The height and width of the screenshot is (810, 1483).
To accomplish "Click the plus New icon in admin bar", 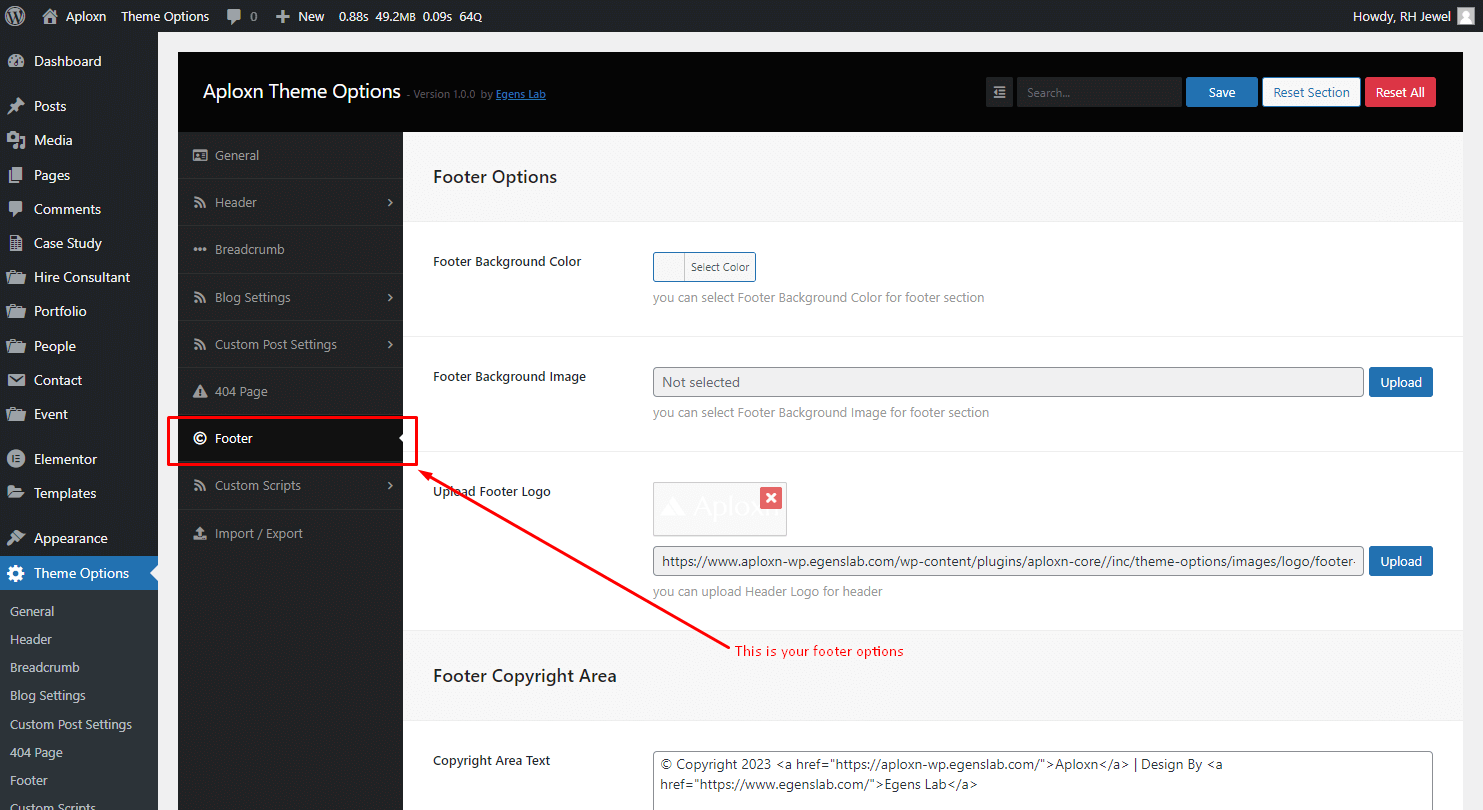I will [x=283, y=16].
